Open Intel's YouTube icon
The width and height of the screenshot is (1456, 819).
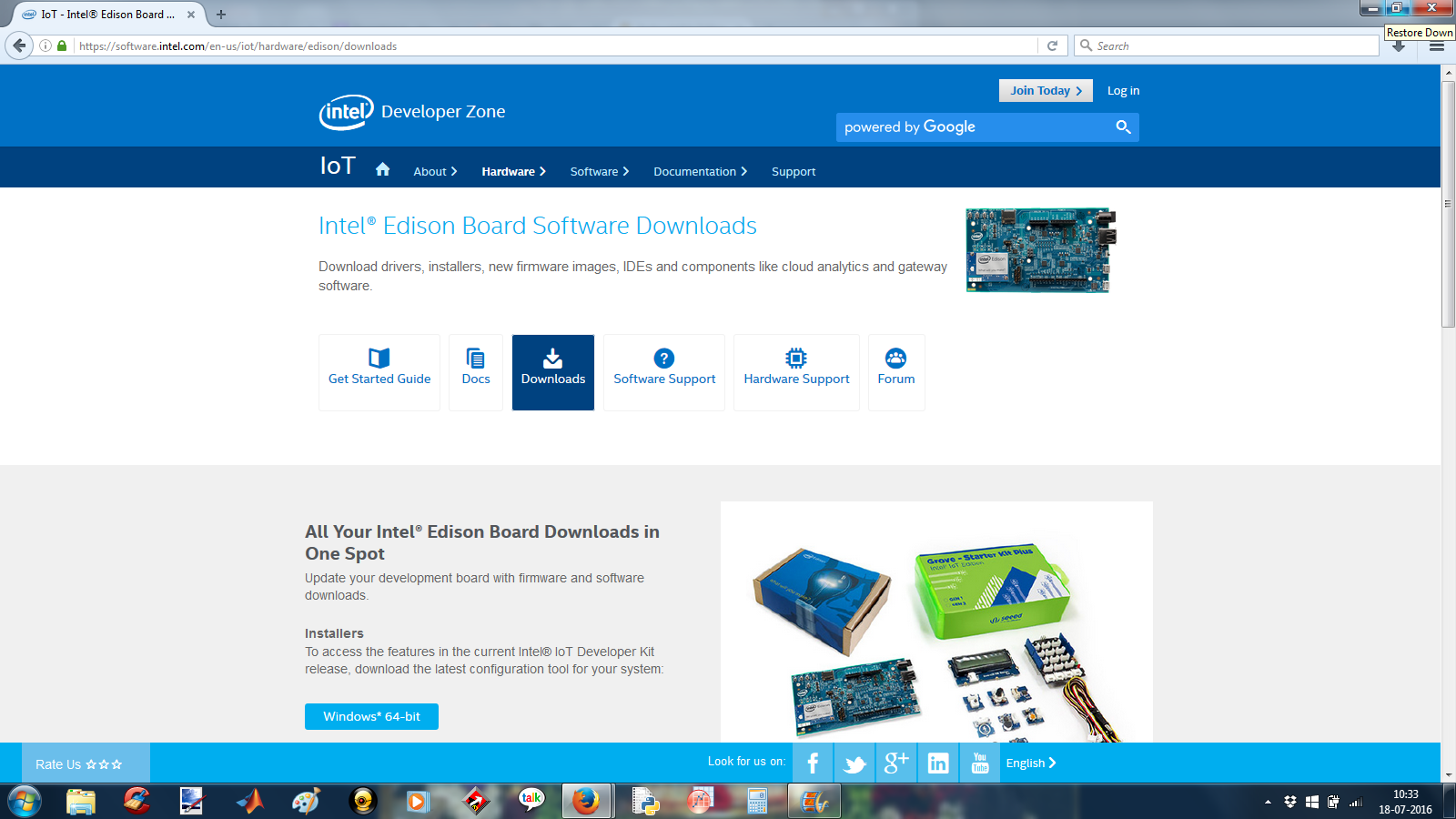coord(980,763)
